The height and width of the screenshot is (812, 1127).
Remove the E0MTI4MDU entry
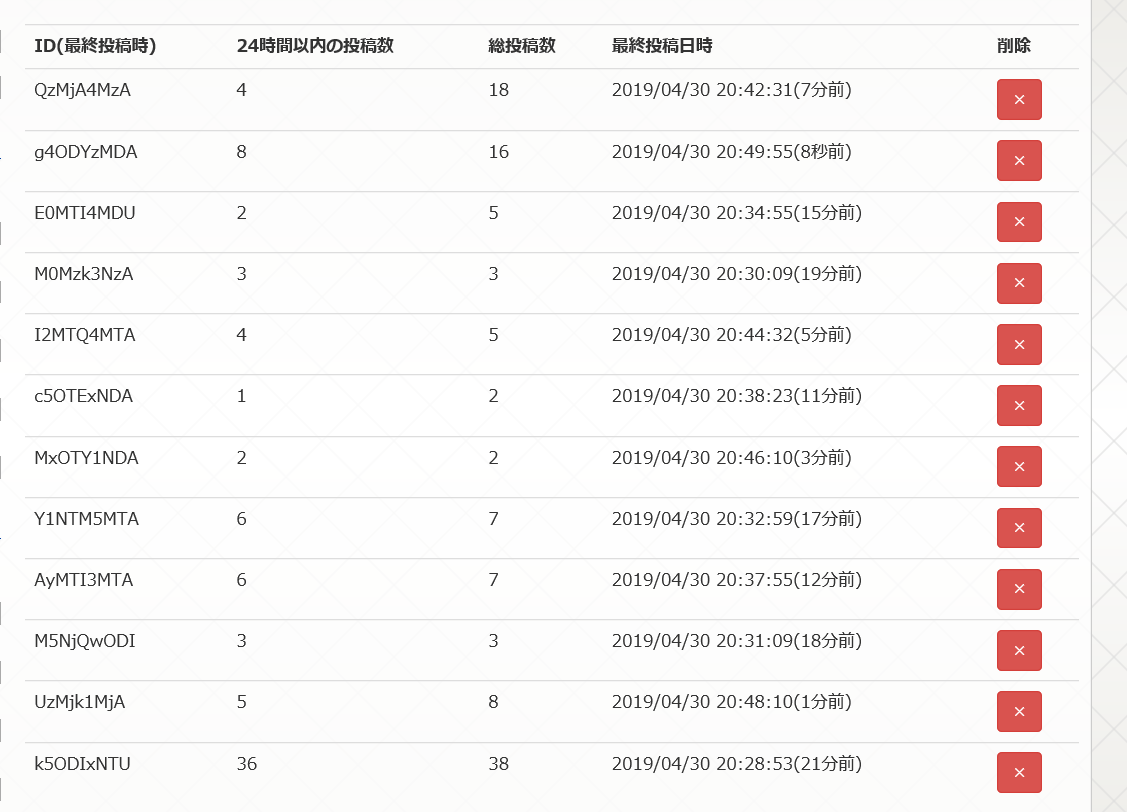(1019, 222)
